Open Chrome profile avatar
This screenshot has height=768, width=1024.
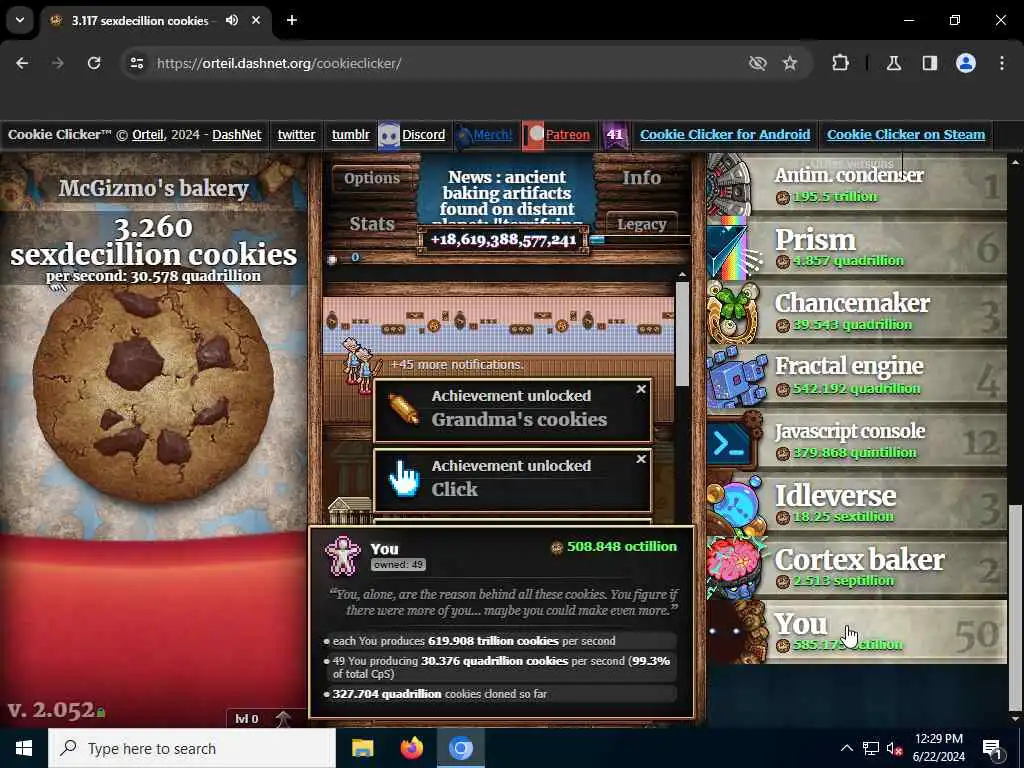966,63
